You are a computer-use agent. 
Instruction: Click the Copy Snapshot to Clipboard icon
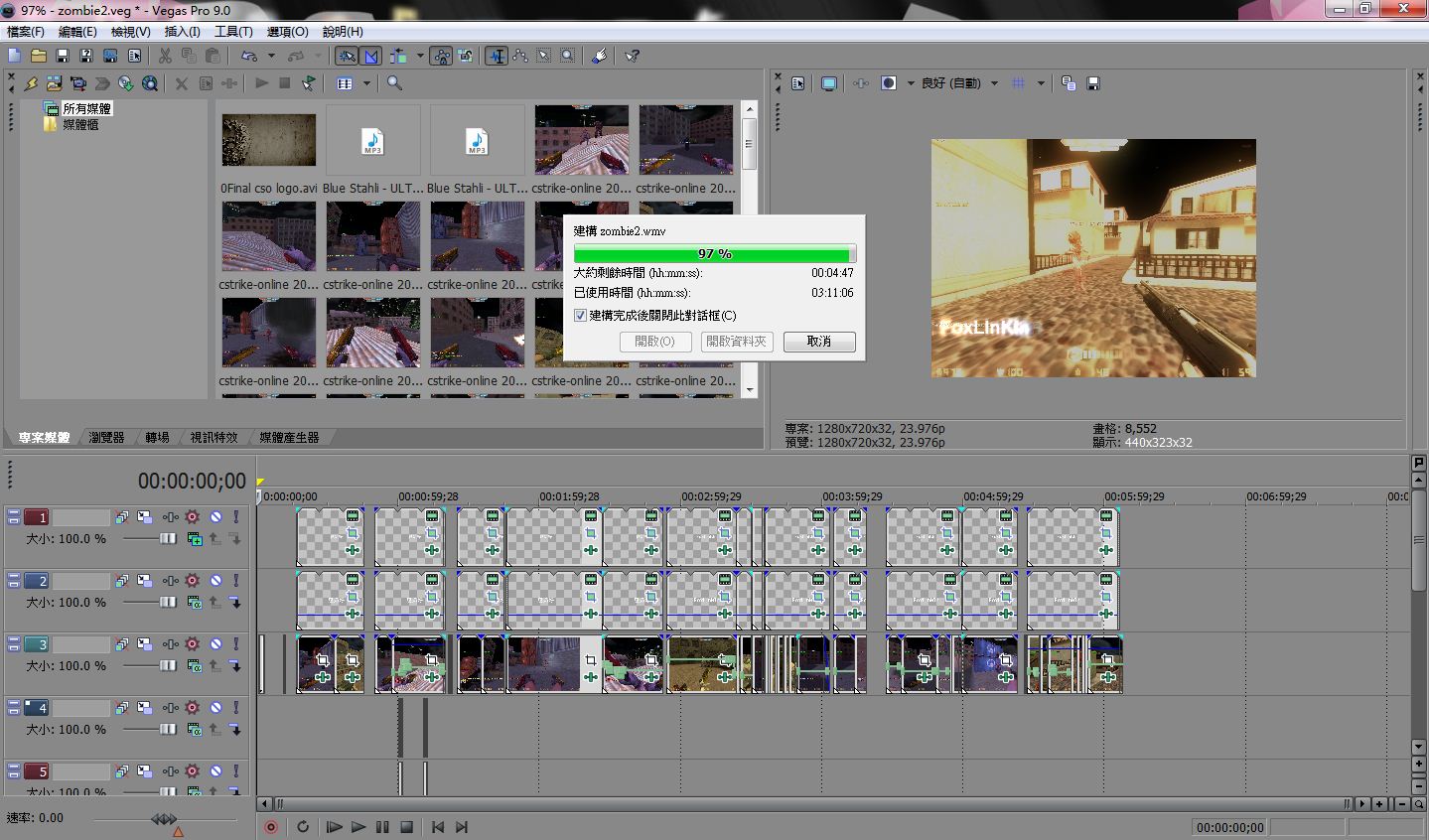tap(1069, 83)
